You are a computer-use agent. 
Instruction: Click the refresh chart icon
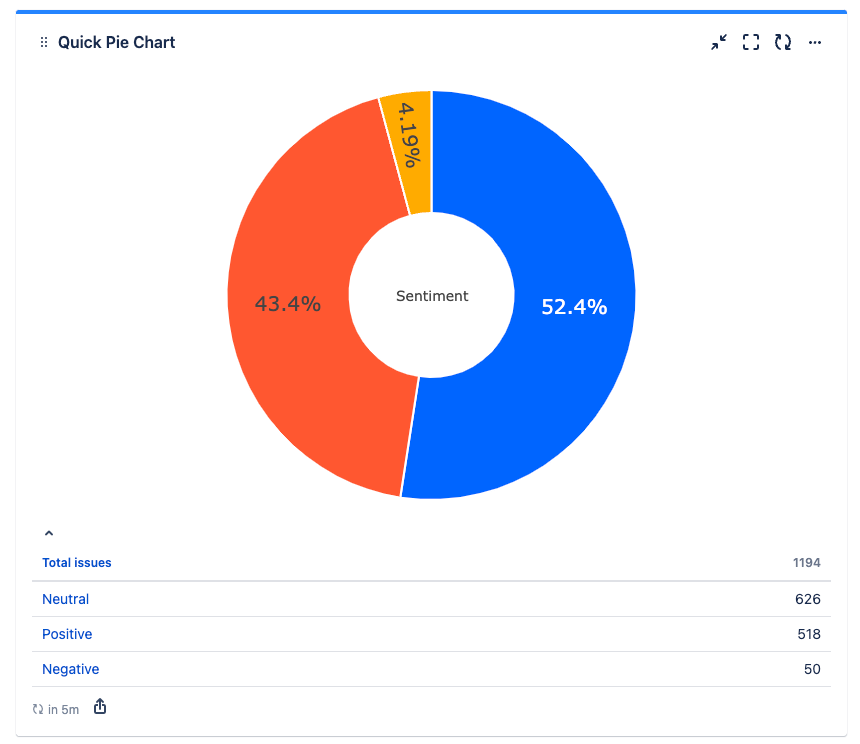(782, 42)
